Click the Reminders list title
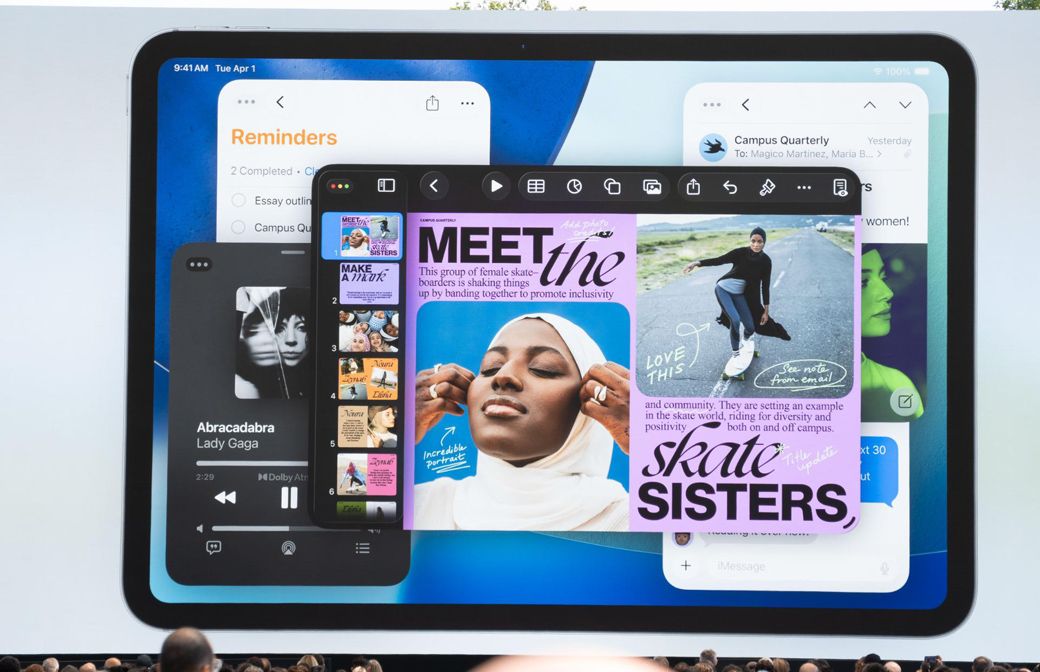1040x672 pixels. (284, 137)
